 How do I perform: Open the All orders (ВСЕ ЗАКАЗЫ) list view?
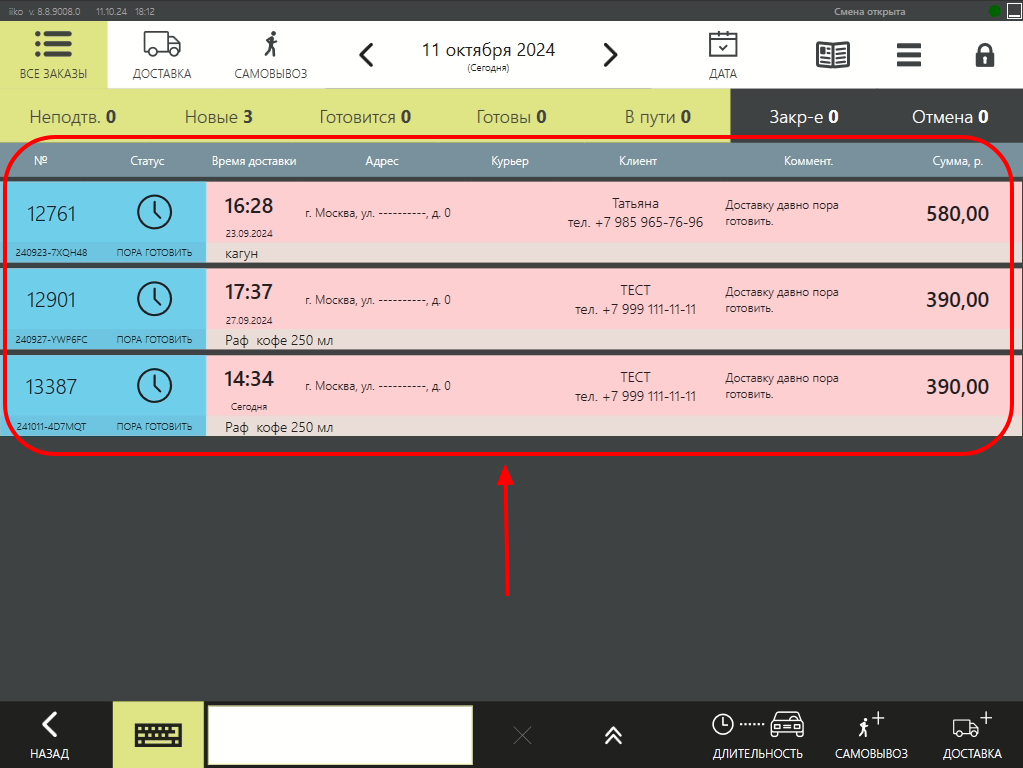click(53, 55)
